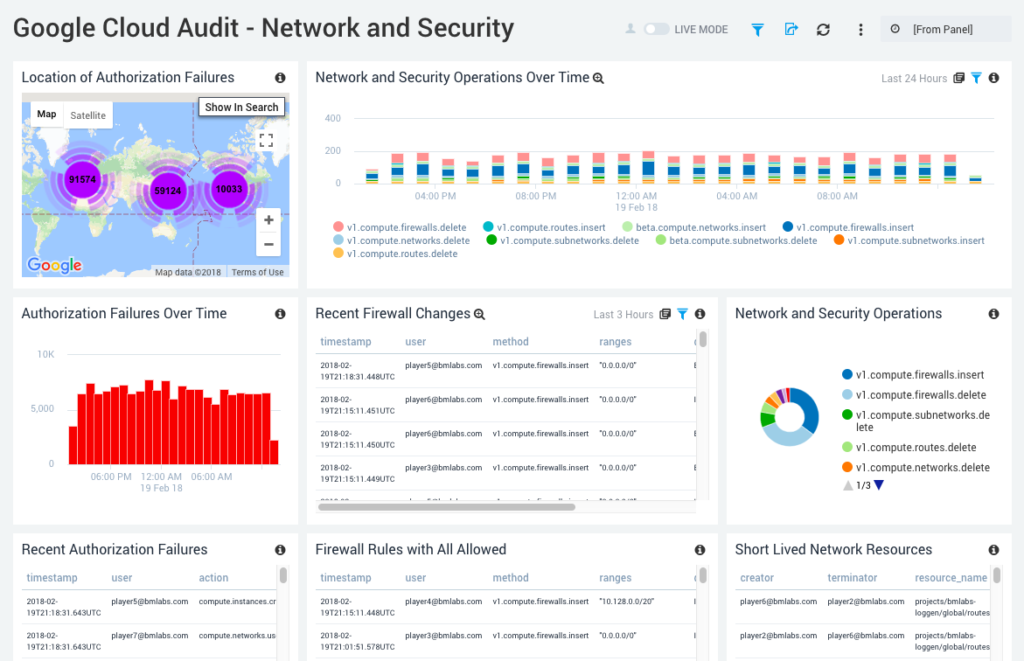Toggle v1.compute.subnetworks.delete series in bar chart legend
1024x661 pixels.
562,240
